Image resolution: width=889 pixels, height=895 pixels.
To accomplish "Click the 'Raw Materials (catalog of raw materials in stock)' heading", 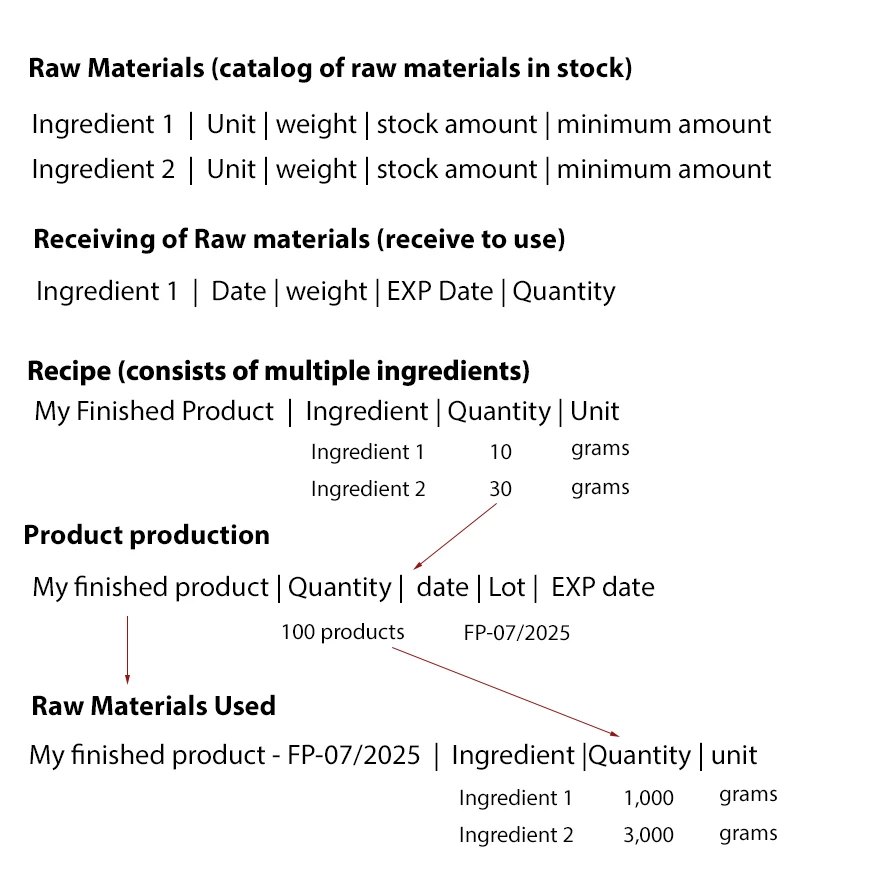I will 330,68.
